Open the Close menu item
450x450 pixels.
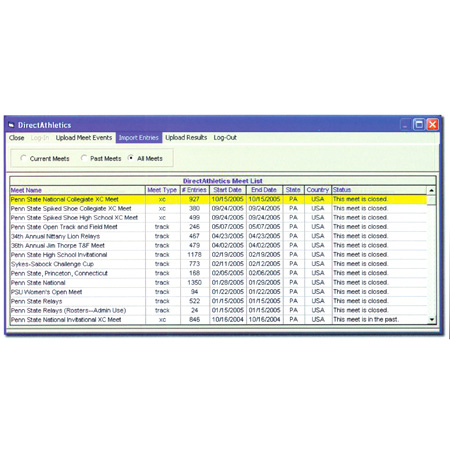(16, 138)
